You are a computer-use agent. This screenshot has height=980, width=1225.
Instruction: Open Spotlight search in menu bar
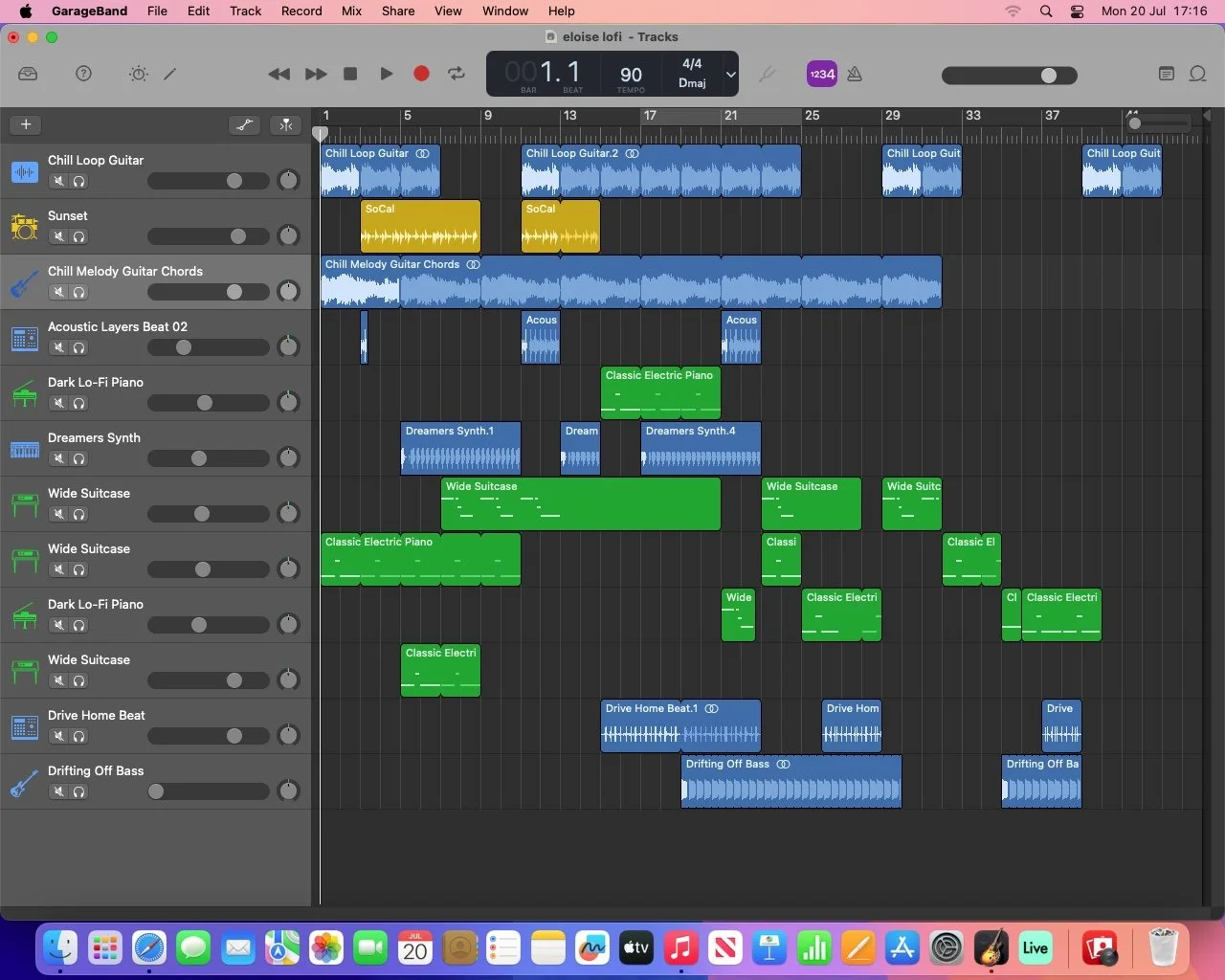click(x=1046, y=11)
